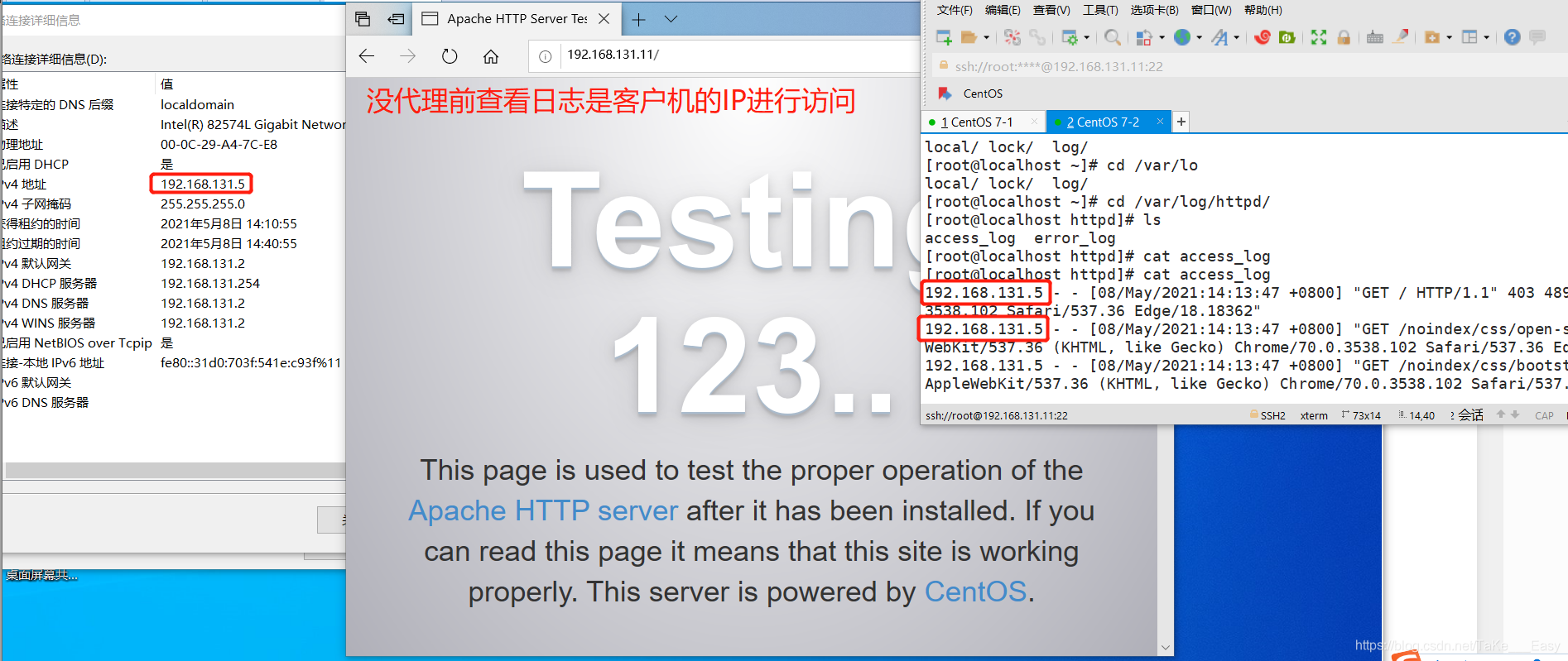Go back in the Edge browser
The image size is (1568, 661).
[367, 56]
